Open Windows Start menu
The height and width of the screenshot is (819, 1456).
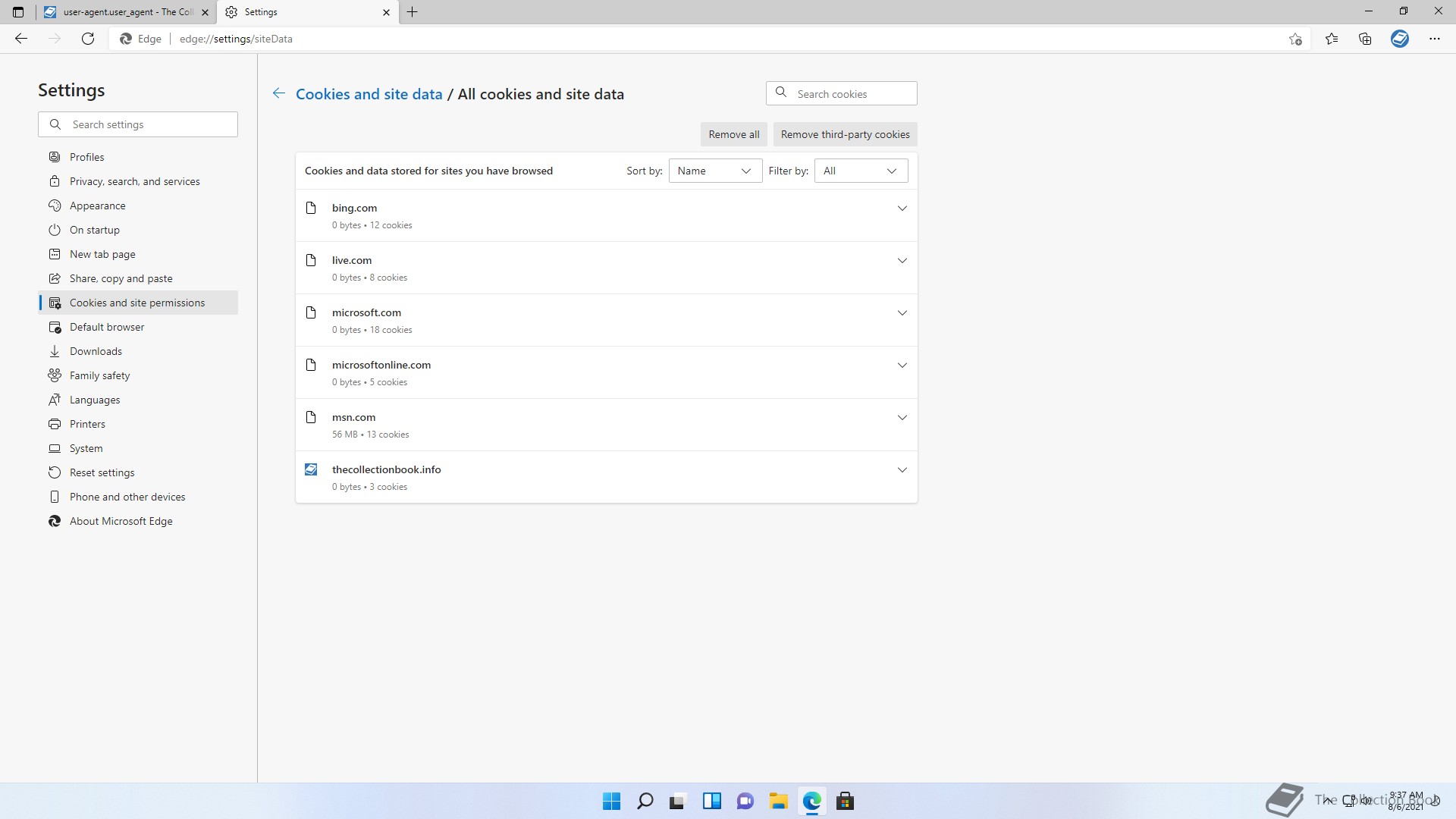point(611,801)
